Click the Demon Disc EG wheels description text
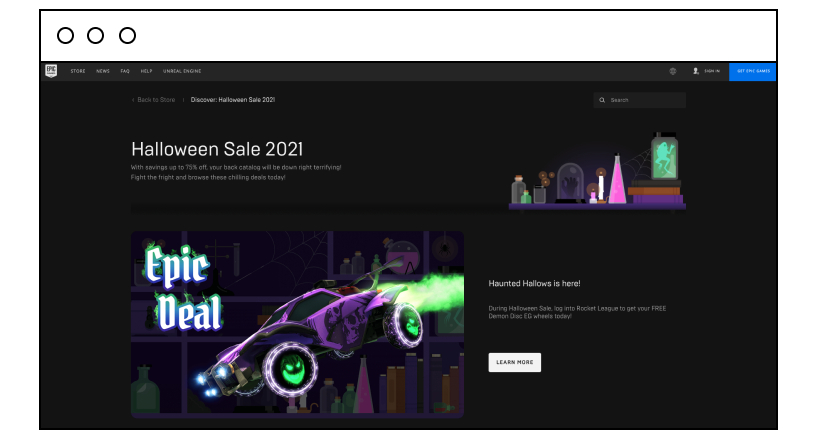The image size is (818, 439). tap(577, 312)
